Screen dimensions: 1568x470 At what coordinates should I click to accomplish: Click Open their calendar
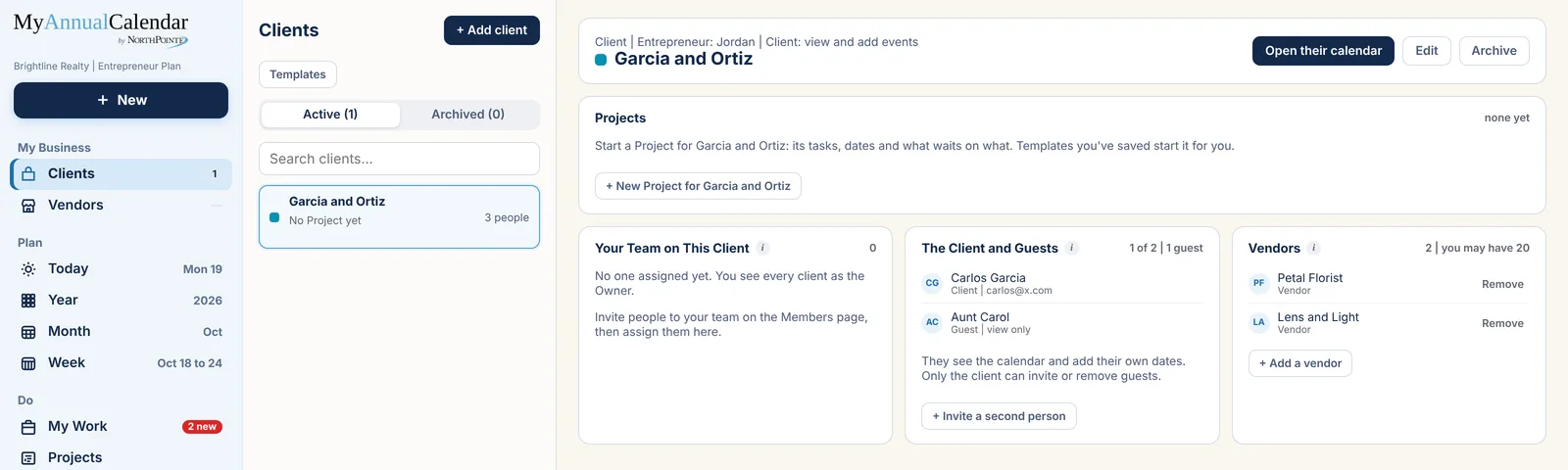point(1323,51)
